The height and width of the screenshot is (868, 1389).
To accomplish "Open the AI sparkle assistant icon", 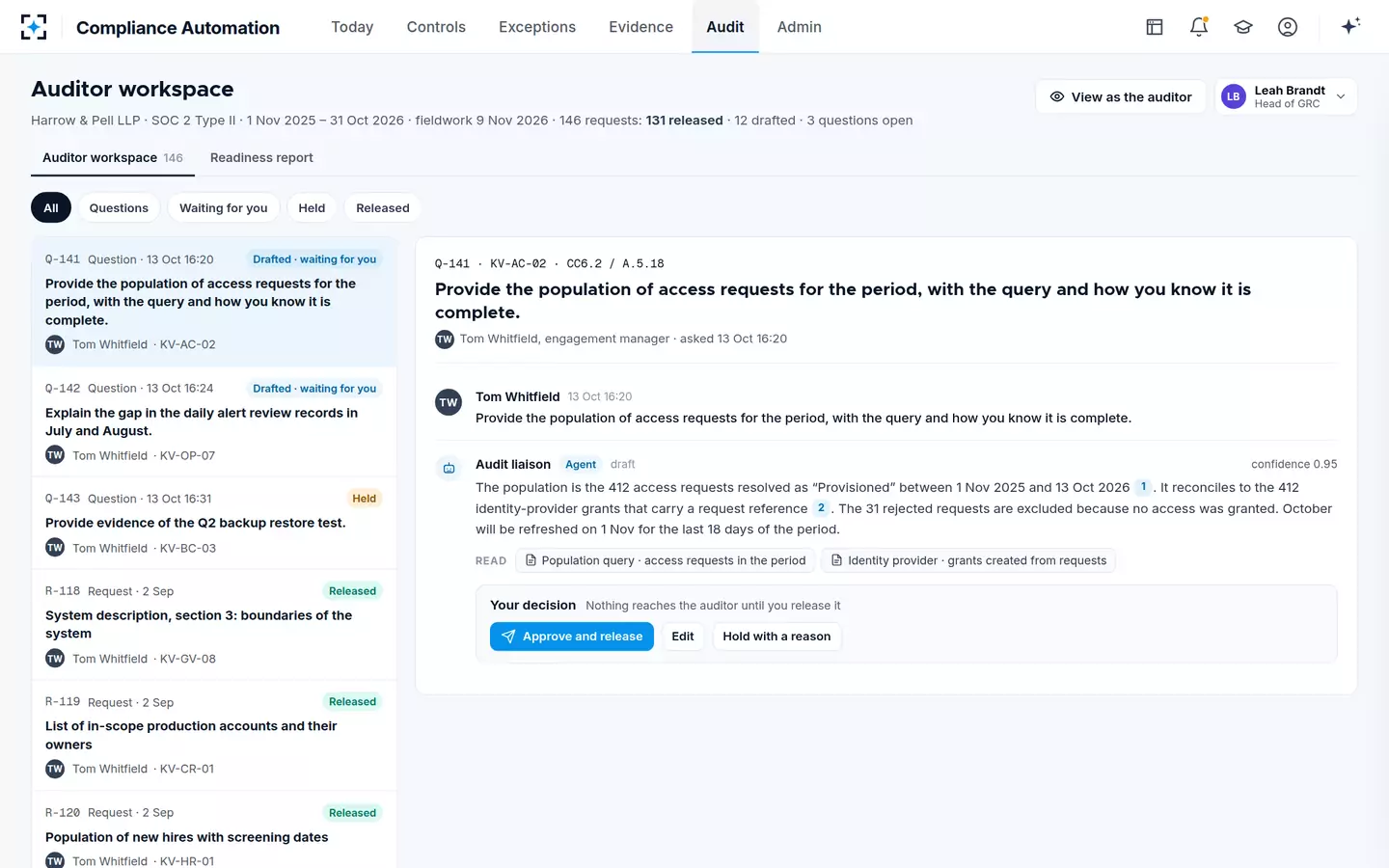I will (1350, 26).
